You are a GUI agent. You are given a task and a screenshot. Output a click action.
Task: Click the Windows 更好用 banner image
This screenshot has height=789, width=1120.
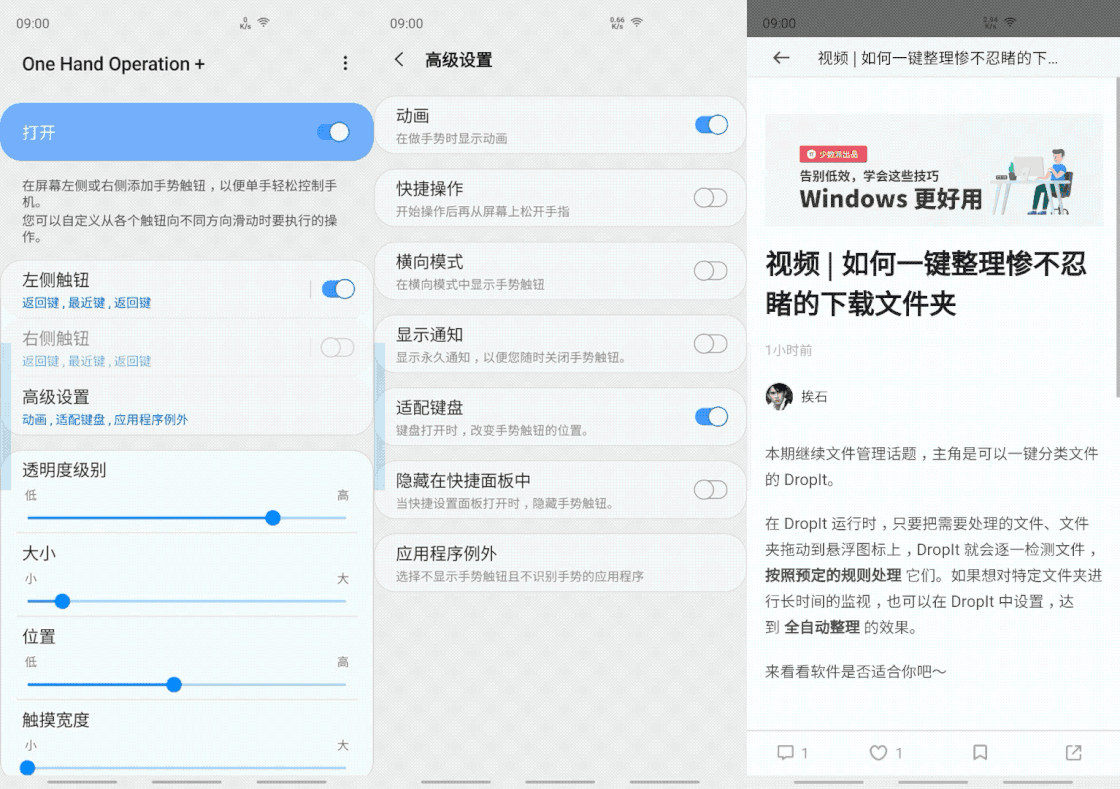[x=932, y=170]
